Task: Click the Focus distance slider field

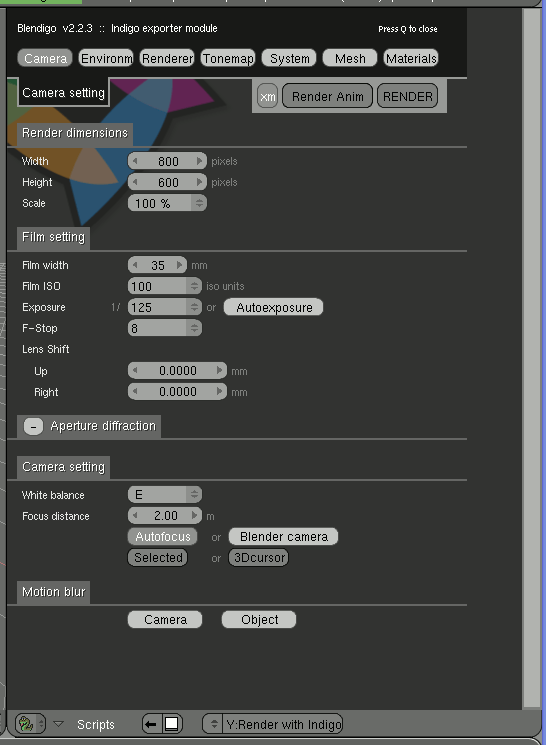Action: [x=165, y=516]
